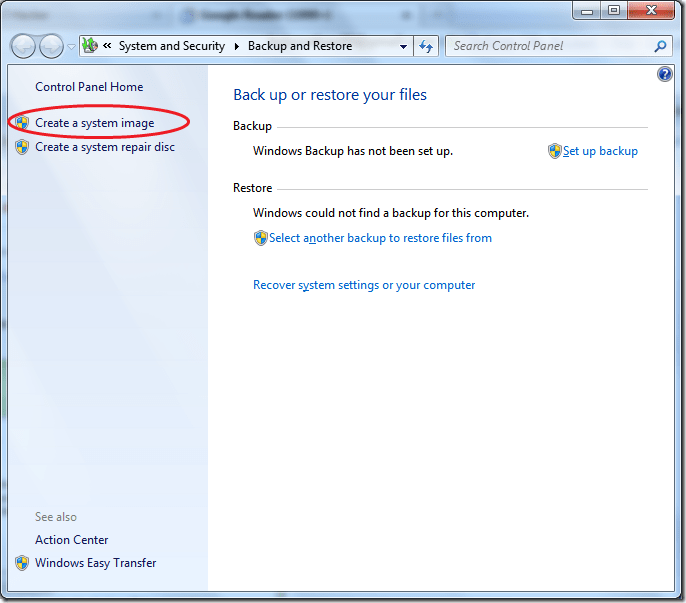Viewport: 686px width, 603px height.
Task: Click the Back navigation arrow button
Action: point(23,46)
